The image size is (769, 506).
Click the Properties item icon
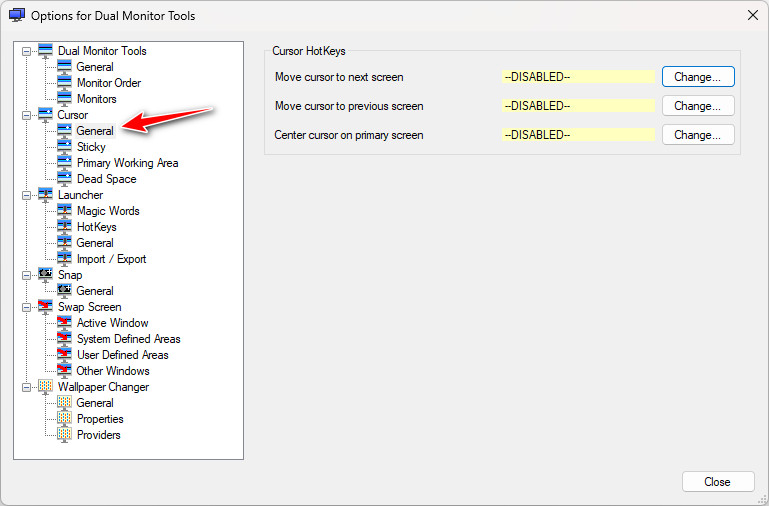[x=64, y=419]
